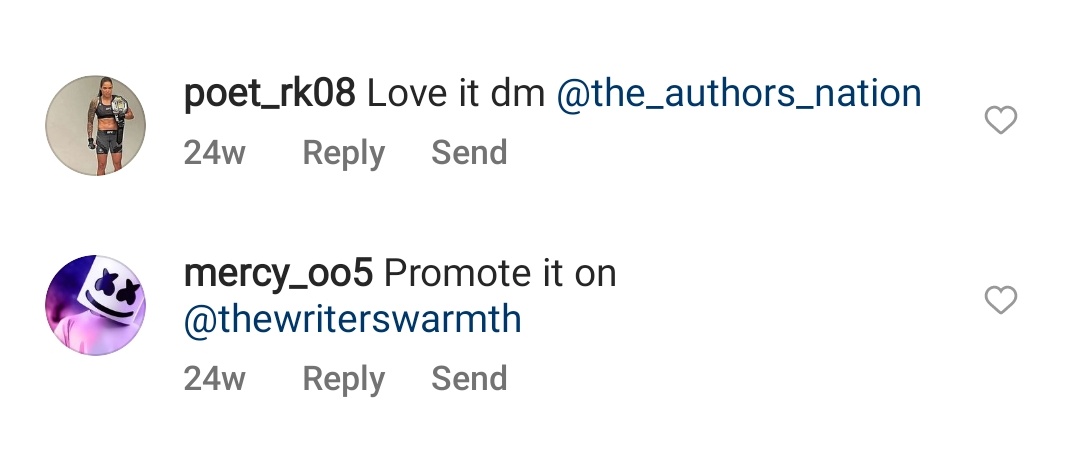
Task: Select the "Promote it on" comment text
Action: [x=500, y=274]
